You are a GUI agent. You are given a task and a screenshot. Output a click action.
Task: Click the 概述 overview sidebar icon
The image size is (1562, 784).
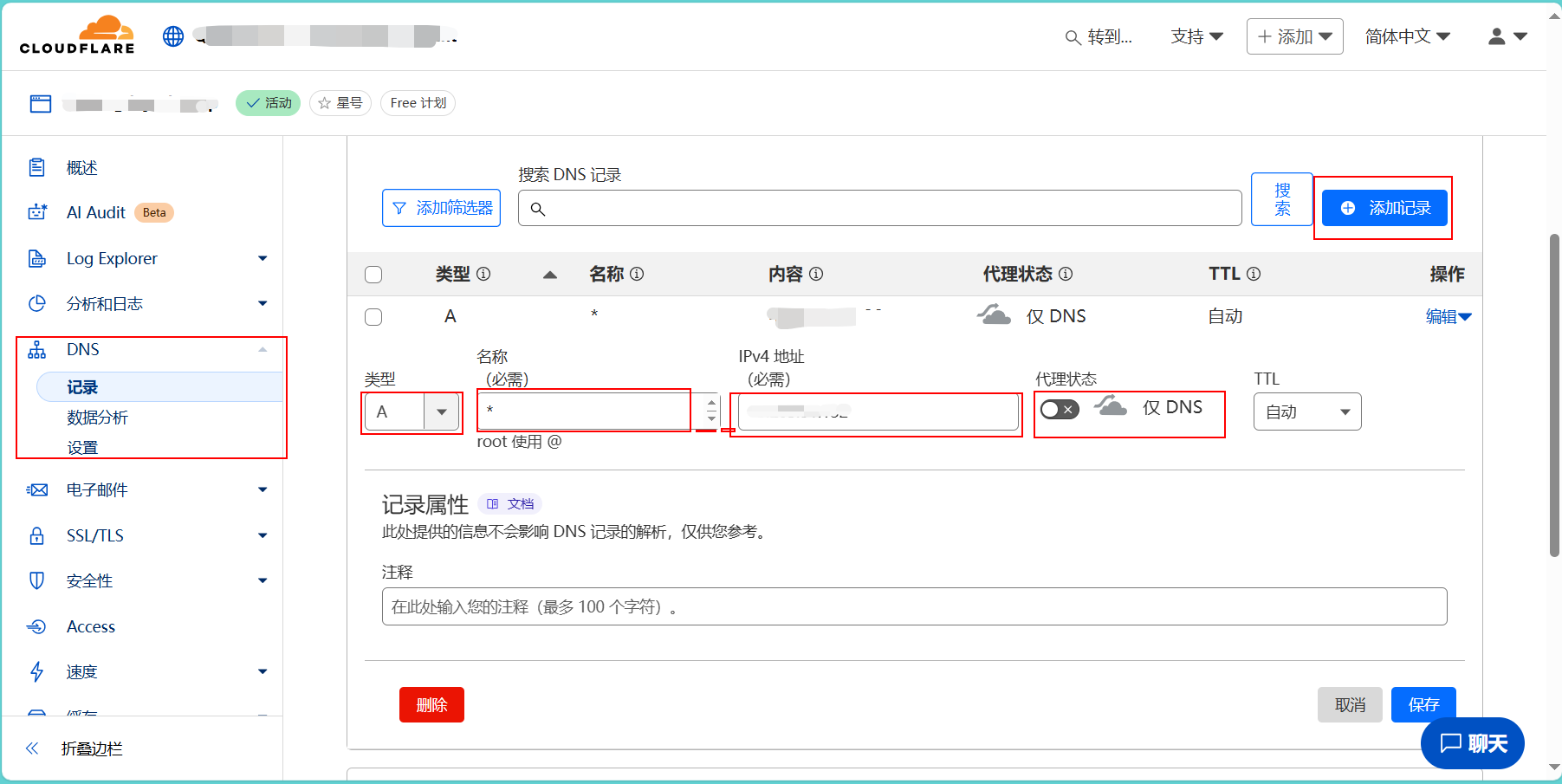coord(37,167)
